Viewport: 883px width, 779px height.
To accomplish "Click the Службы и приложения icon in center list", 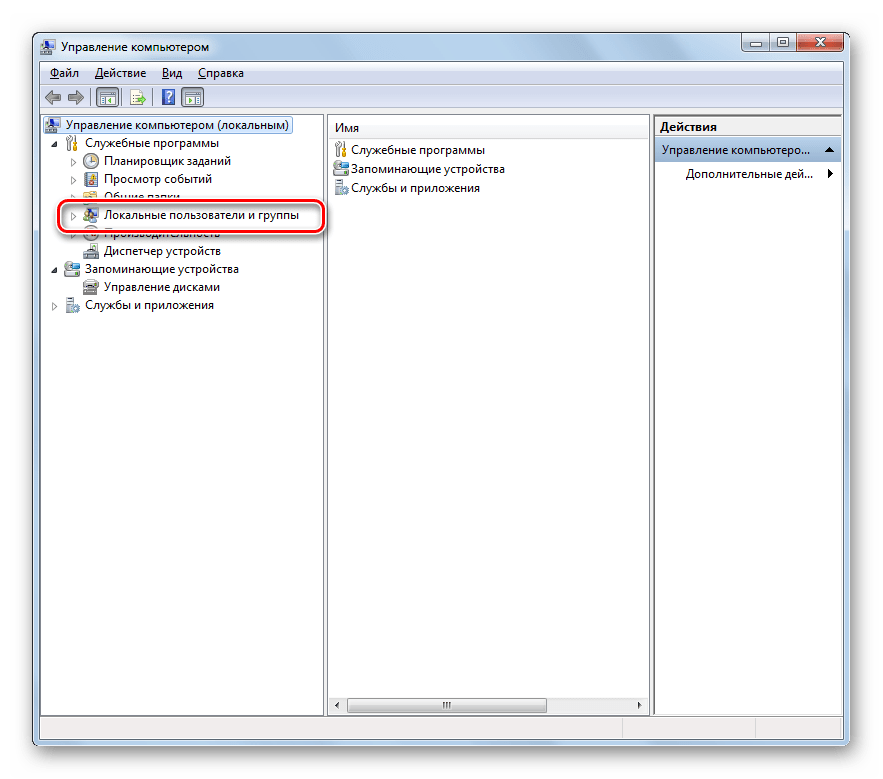I will 341,188.
